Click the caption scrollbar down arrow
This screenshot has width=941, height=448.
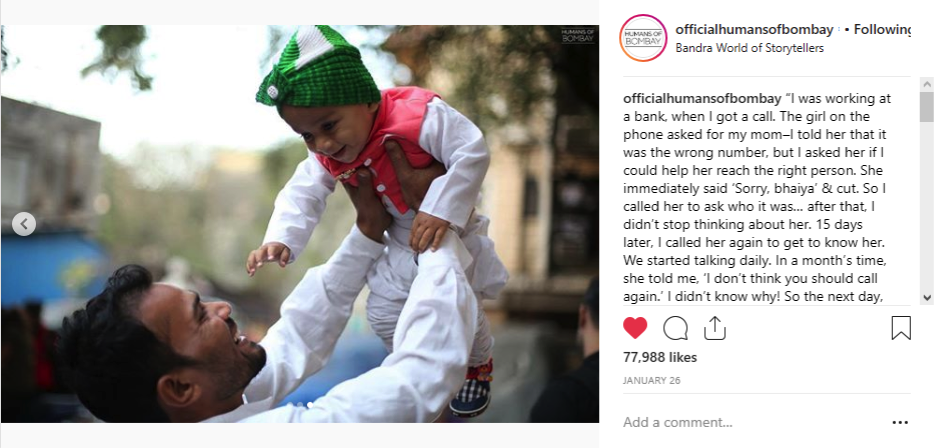point(927,297)
